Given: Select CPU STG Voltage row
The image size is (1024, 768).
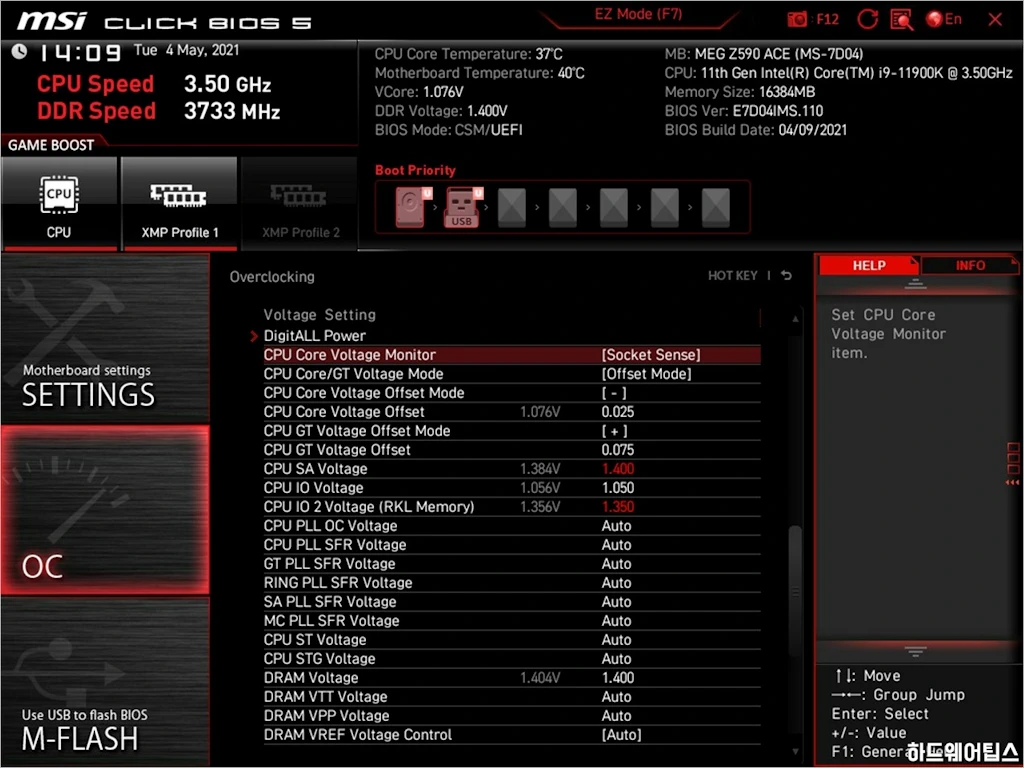Looking at the screenshot, I should tap(512, 658).
